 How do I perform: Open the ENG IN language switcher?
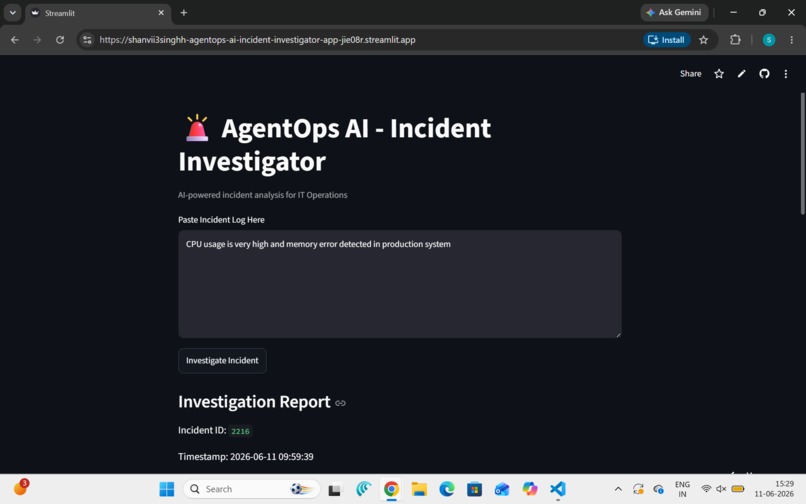point(682,489)
